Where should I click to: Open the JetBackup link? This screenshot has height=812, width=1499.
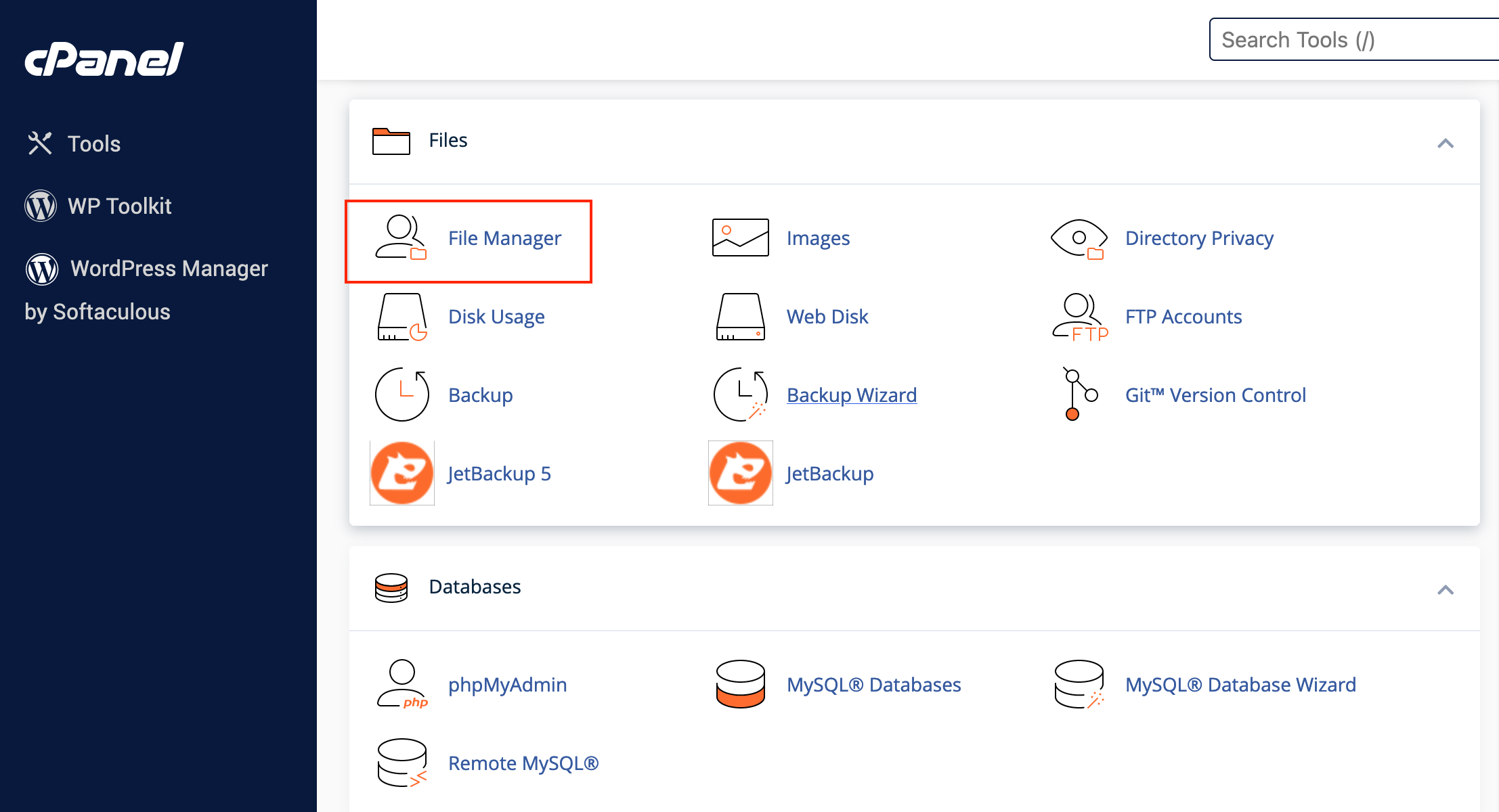(830, 474)
